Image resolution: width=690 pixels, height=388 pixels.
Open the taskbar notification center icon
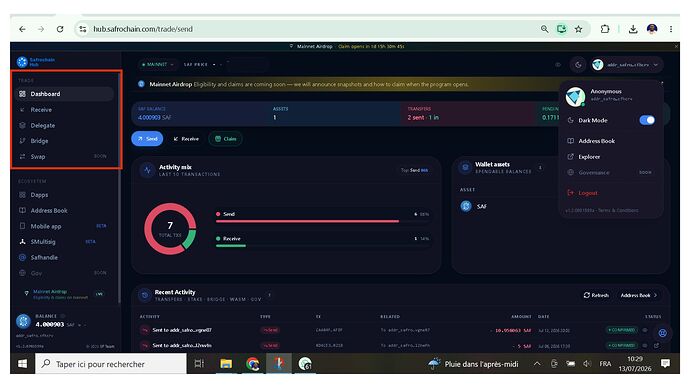(x=665, y=363)
